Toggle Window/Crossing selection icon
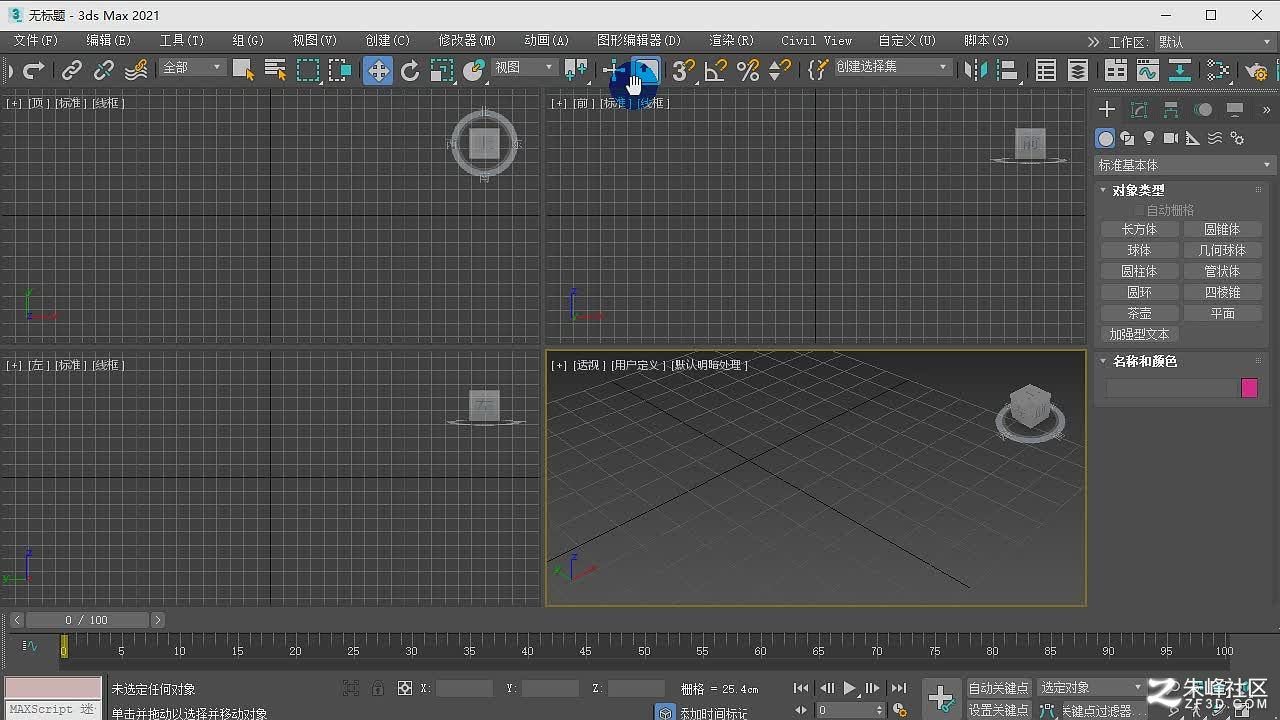The height and width of the screenshot is (720, 1280). pos(340,70)
